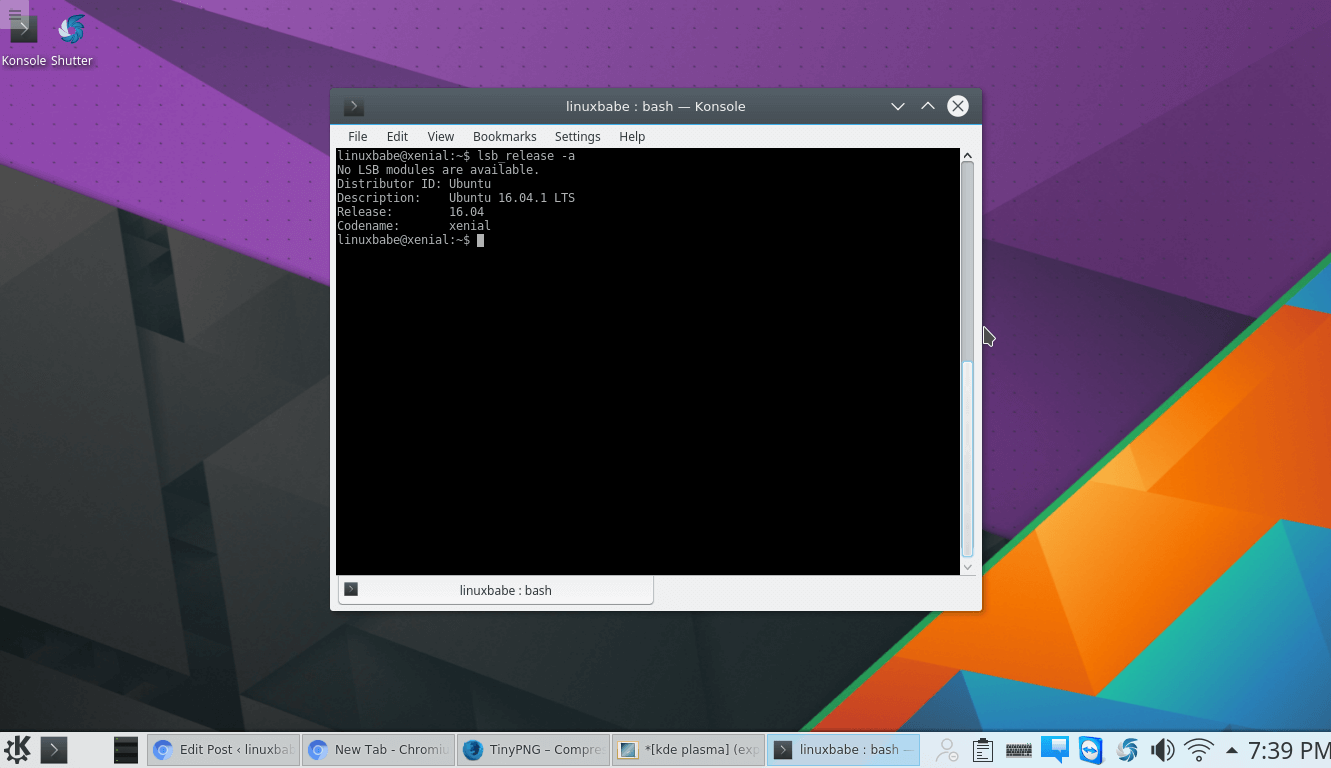Click the Konsole launcher in the panel

coord(54,750)
